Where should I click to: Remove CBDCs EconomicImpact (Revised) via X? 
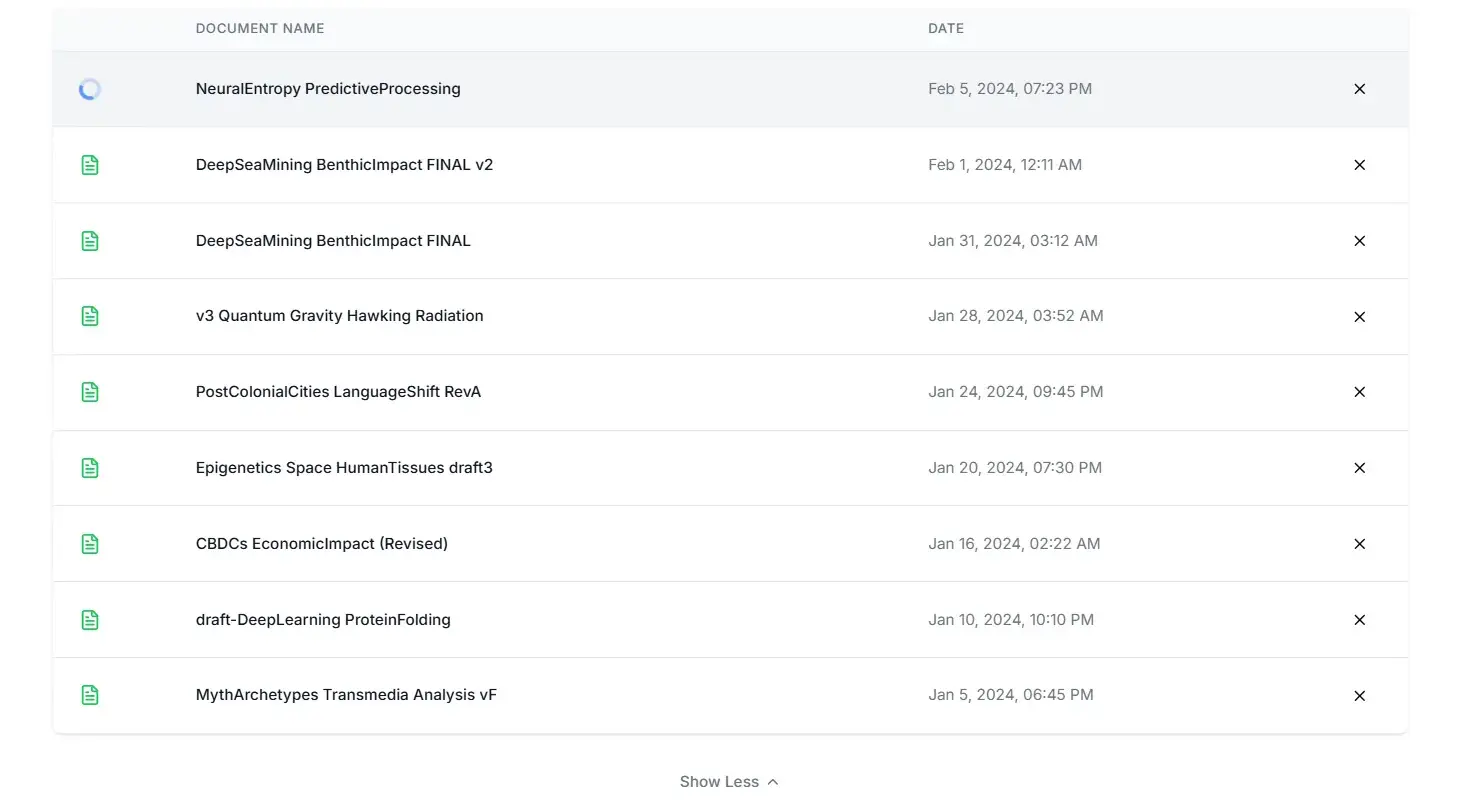tap(1359, 544)
